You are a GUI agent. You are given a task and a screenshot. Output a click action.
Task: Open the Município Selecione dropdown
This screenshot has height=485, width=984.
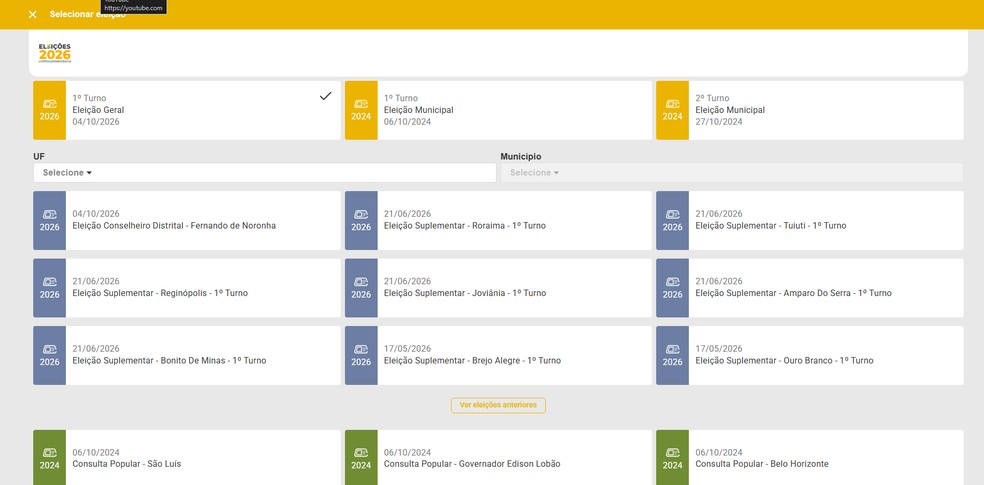click(732, 173)
